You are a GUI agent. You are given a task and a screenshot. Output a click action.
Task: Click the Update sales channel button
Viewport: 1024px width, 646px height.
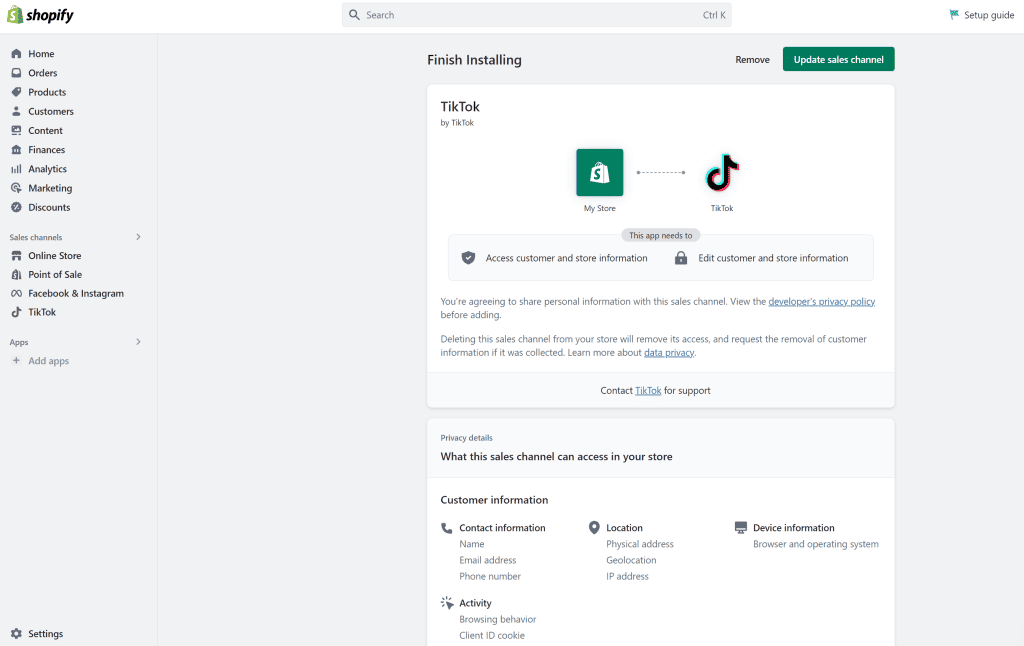[839, 59]
